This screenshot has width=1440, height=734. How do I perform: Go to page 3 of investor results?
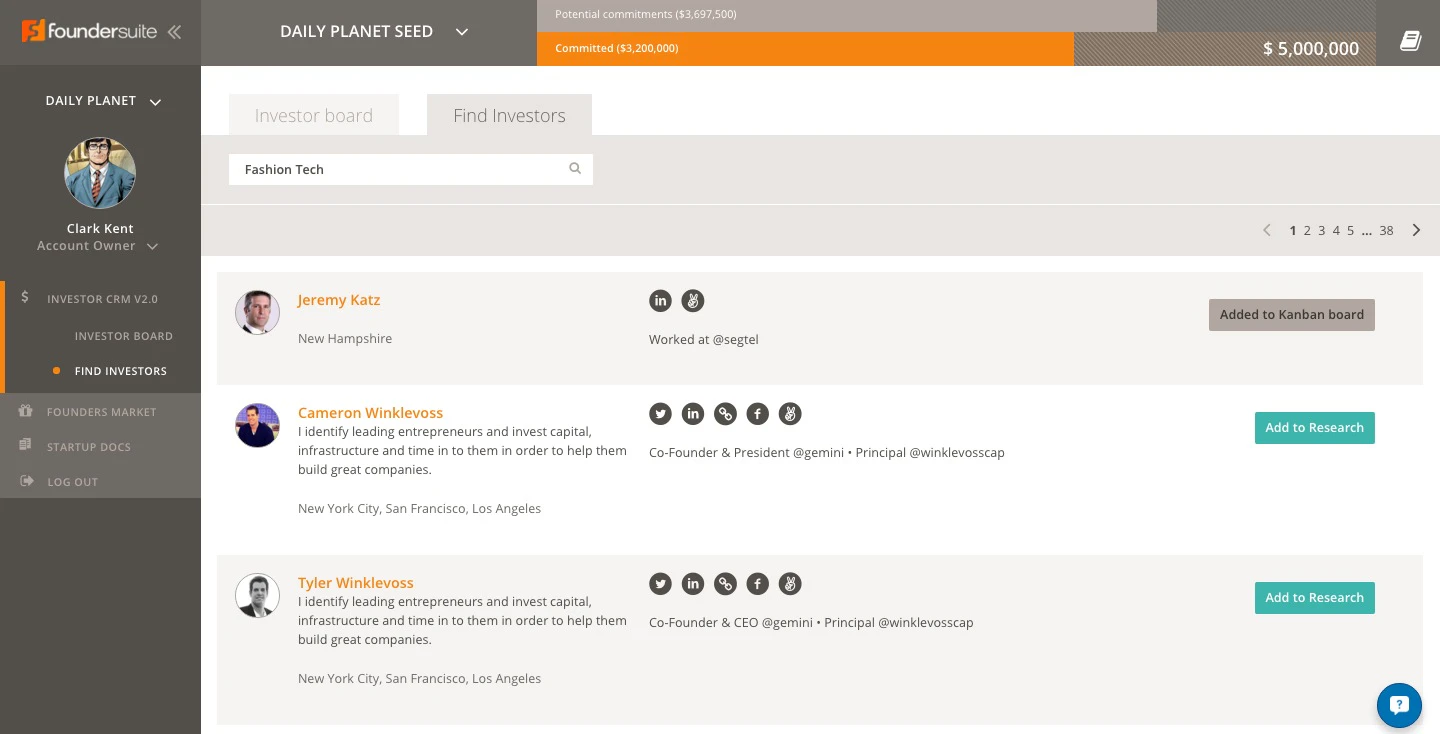pyautogui.click(x=1321, y=229)
